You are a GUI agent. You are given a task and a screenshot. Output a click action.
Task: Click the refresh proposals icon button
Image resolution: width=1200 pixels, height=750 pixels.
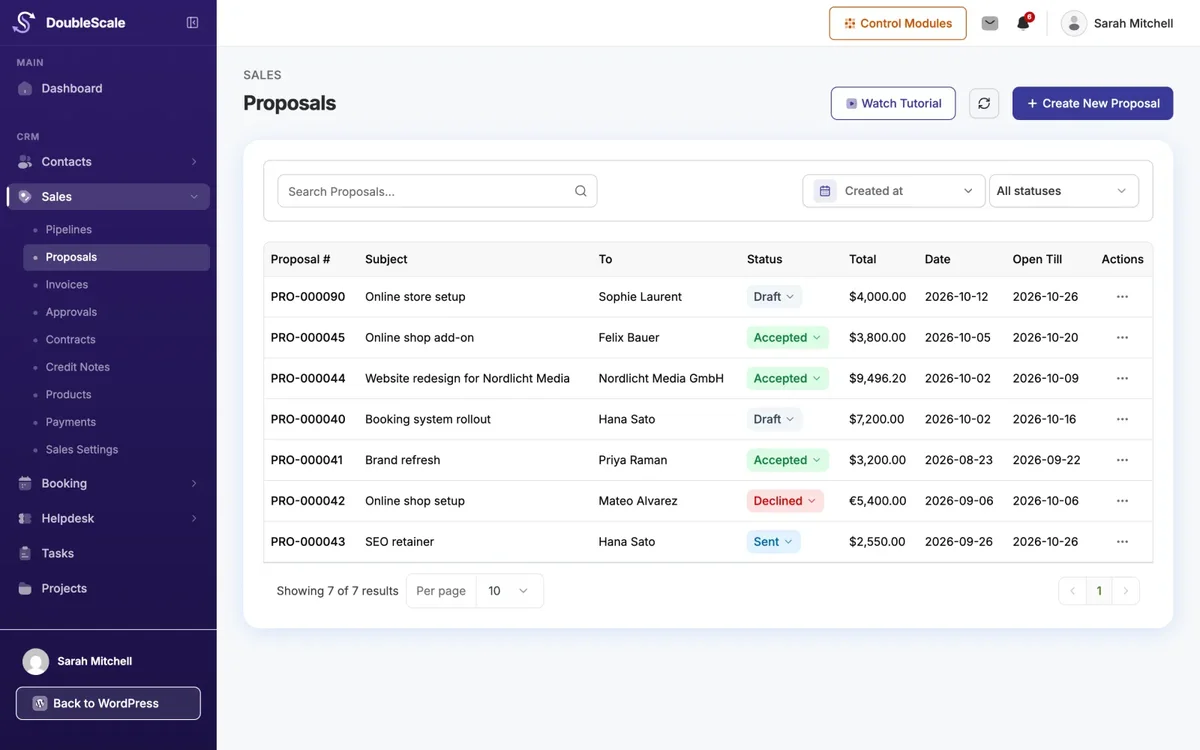coord(984,103)
